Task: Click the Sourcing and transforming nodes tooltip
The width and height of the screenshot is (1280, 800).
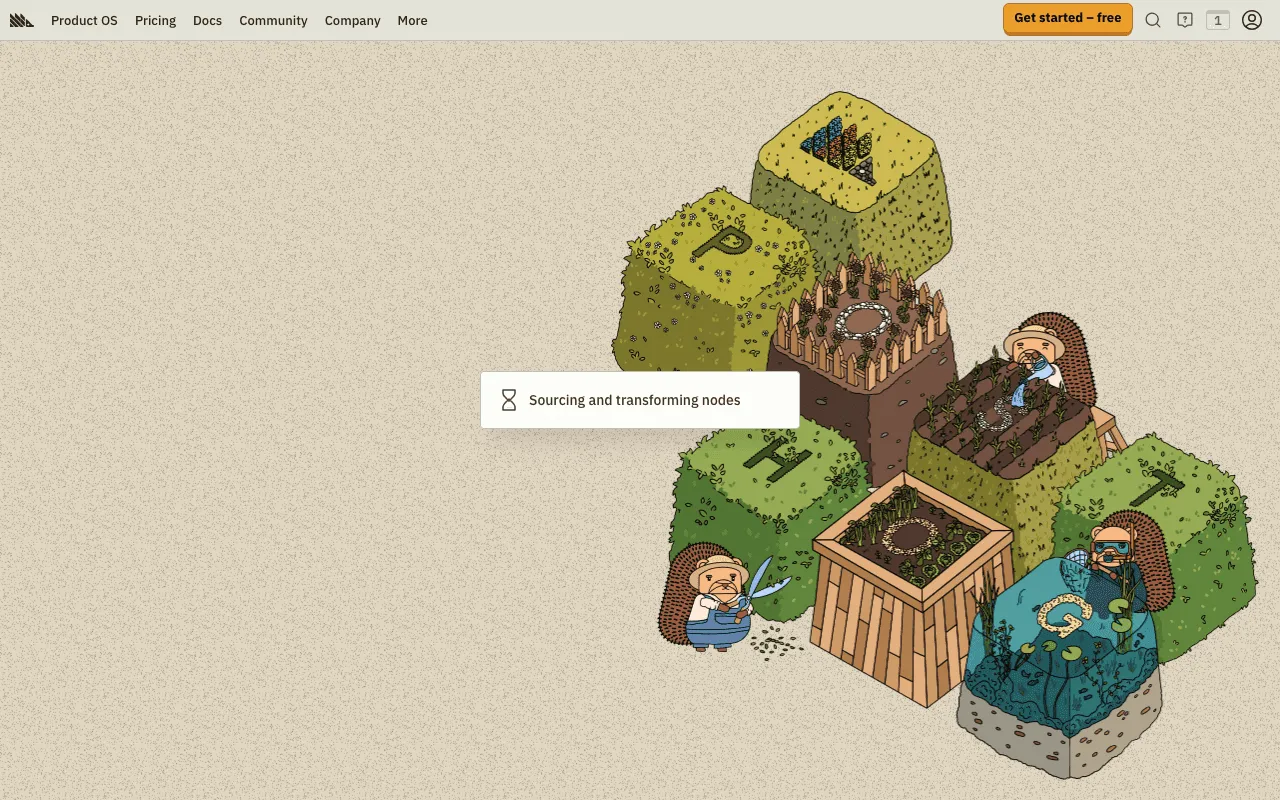Action: coord(640,399)
